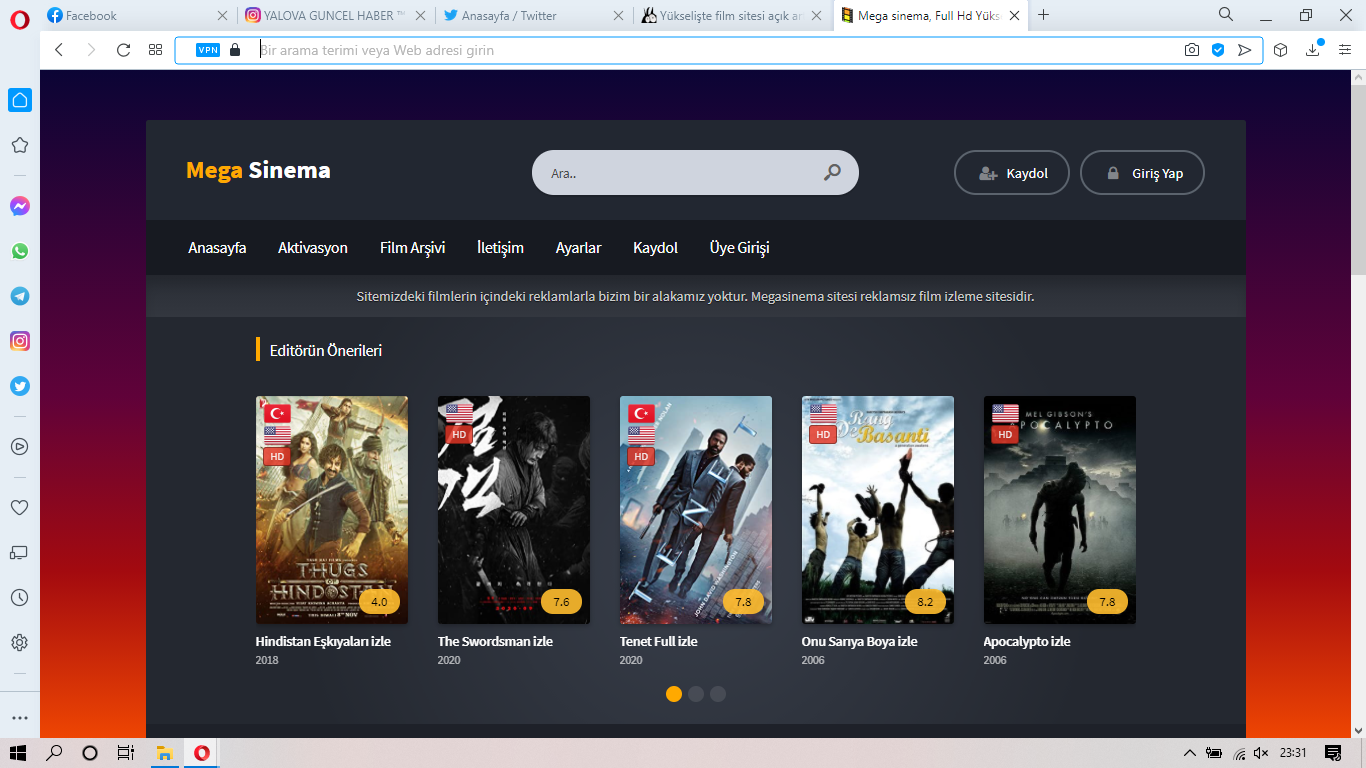Open Messenger in the Opera sidebar

tap(20, 206)
